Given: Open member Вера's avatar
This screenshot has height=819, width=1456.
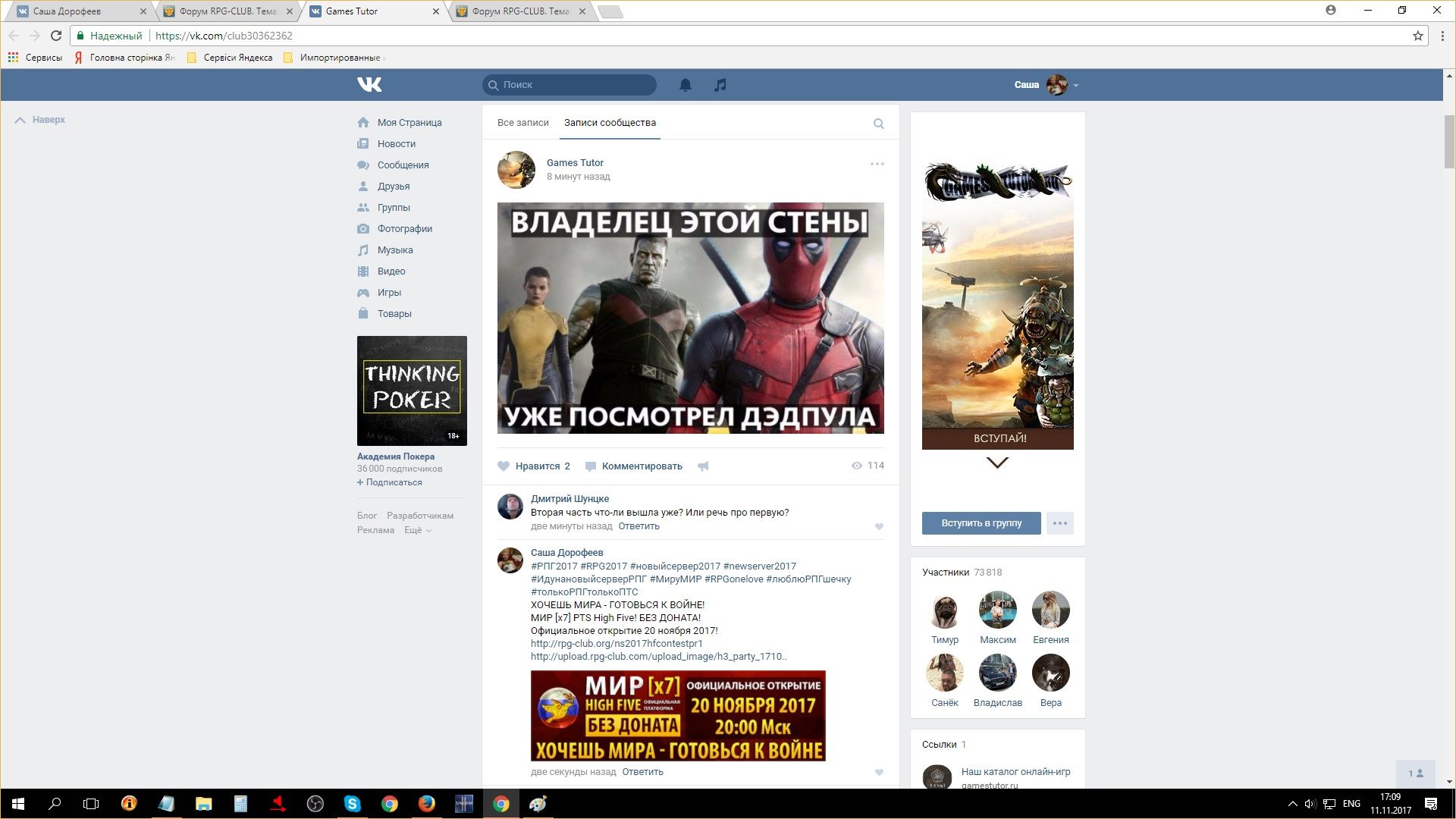Looking at the screenshot, I should click(x=1051, y=673).
